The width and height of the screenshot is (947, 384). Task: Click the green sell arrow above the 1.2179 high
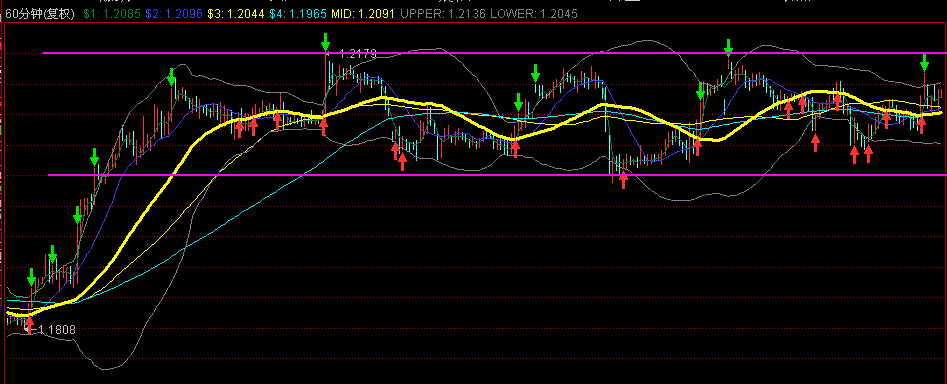326,42
